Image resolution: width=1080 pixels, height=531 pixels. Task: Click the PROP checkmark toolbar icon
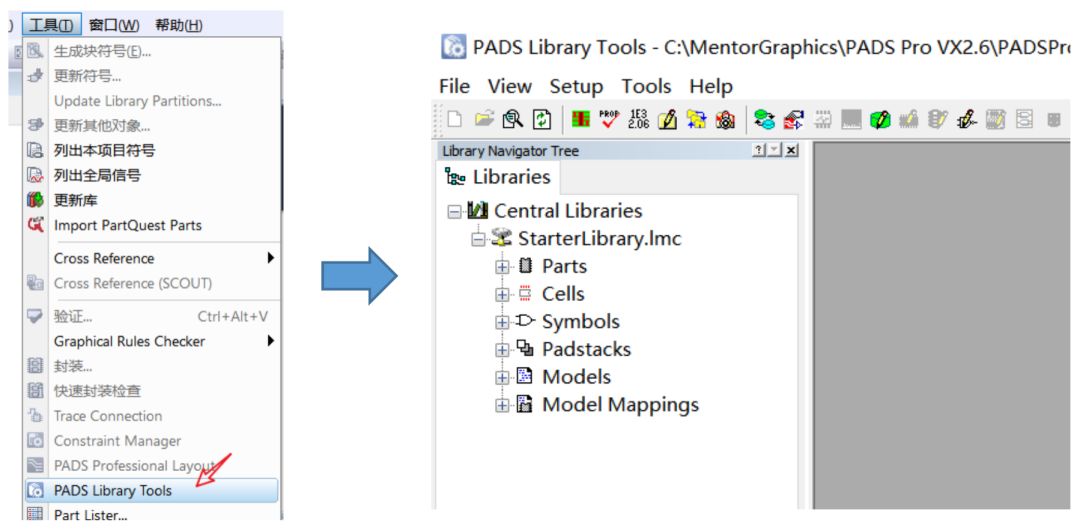coord(609,120)
